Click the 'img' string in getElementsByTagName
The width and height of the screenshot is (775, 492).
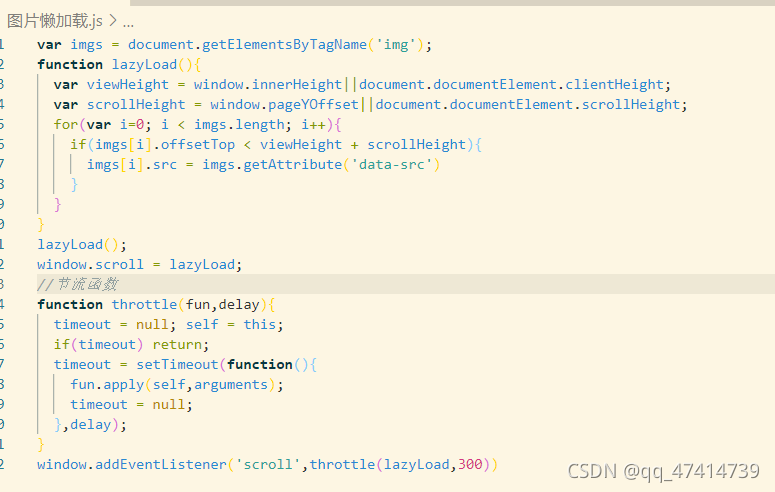(396, 45)
